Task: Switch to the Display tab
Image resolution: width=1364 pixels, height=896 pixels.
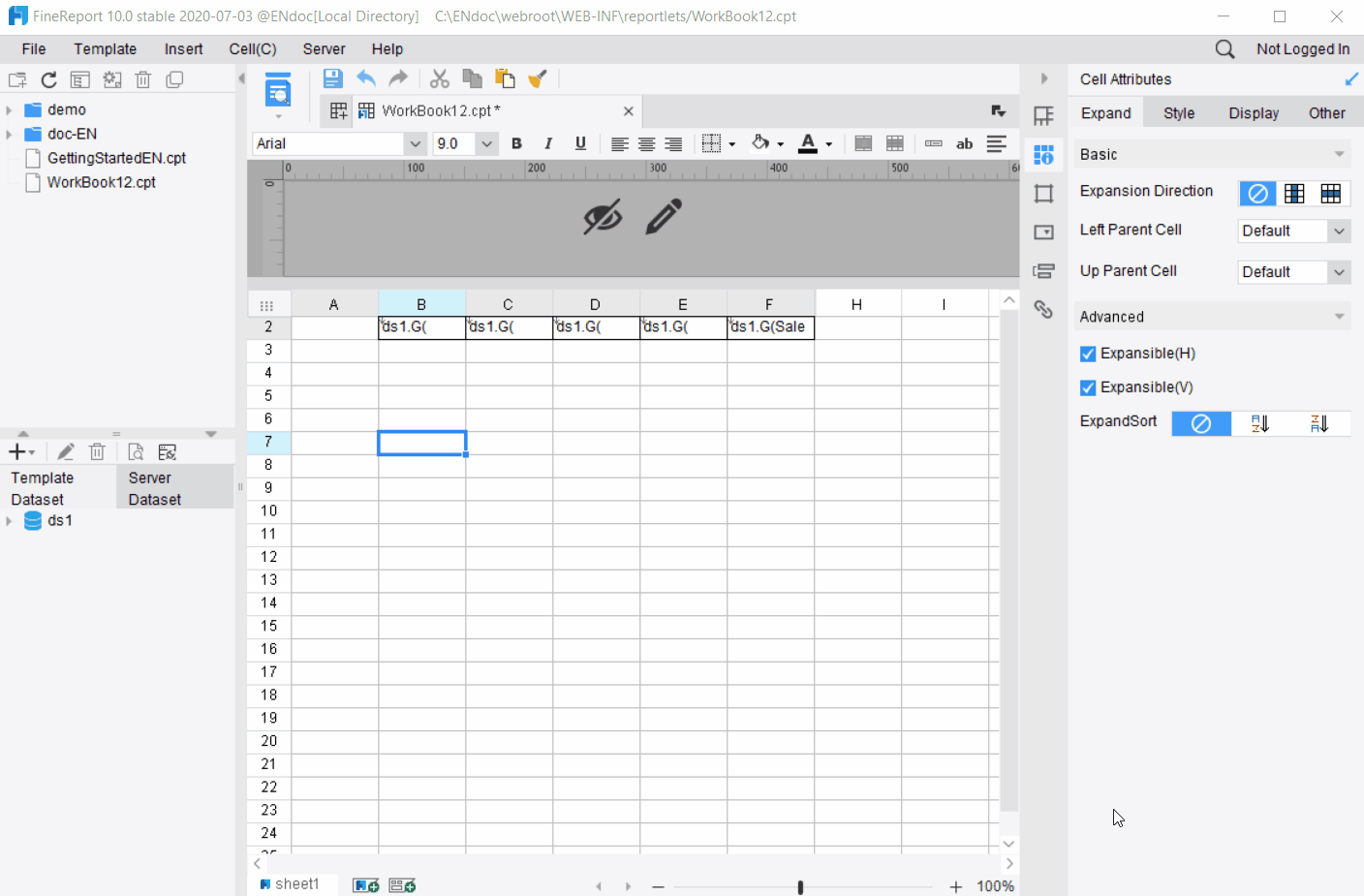Action: pos(1254,113)
